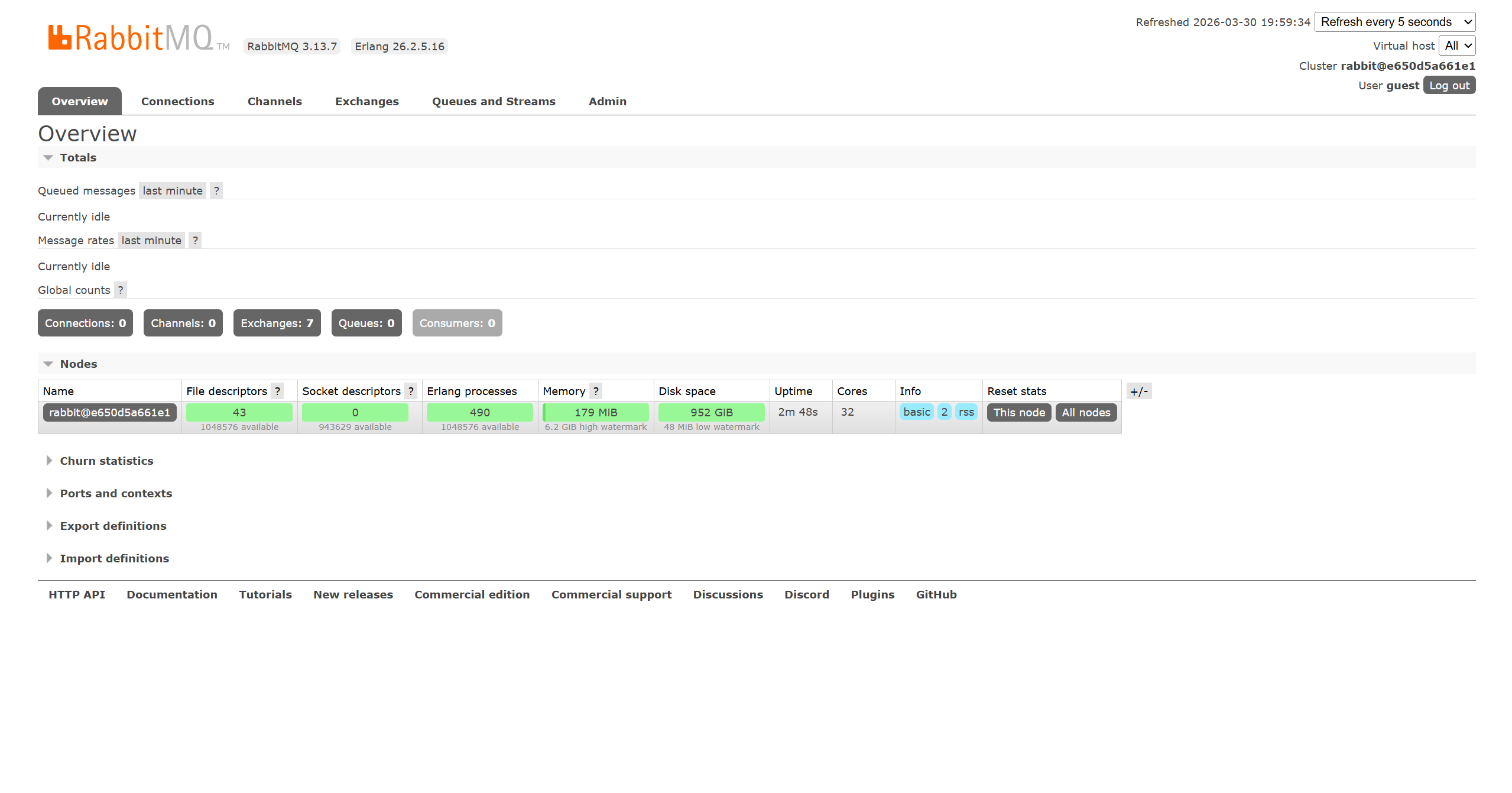Image resolution: width=1512 pixels, height=793 pixels.
Task: Open the GitHub link
Action: tap(936, 594)
